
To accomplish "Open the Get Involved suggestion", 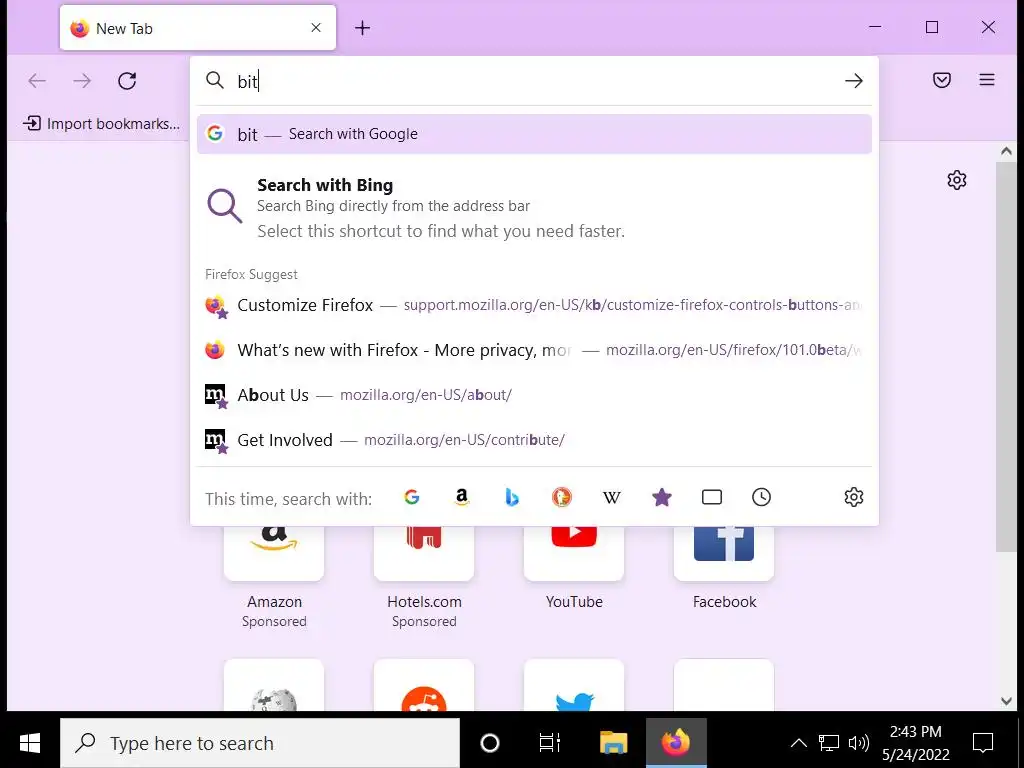I will point(534,440).
